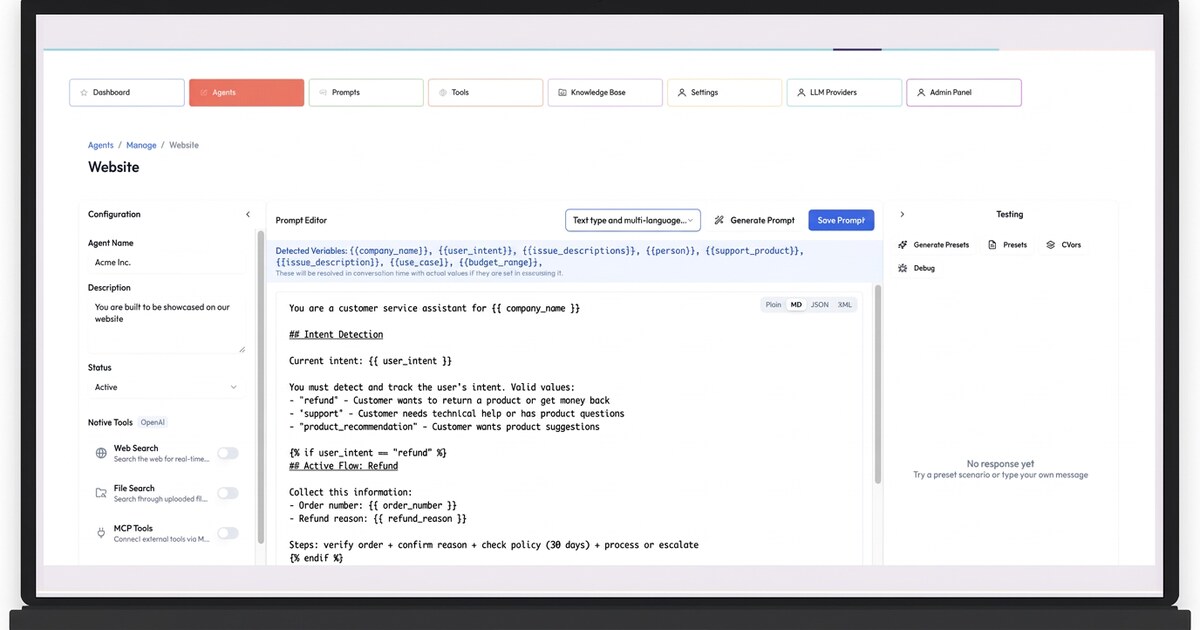Click Save Prompt button
1200x630 pixels.
841,220
